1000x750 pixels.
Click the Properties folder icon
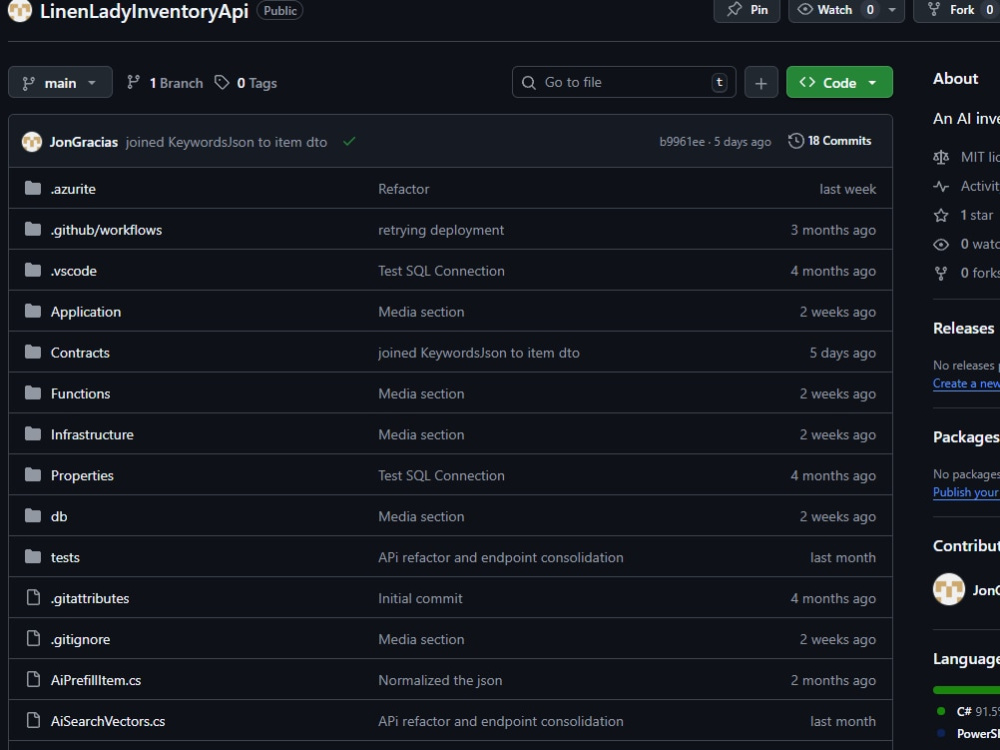[33, 474]
